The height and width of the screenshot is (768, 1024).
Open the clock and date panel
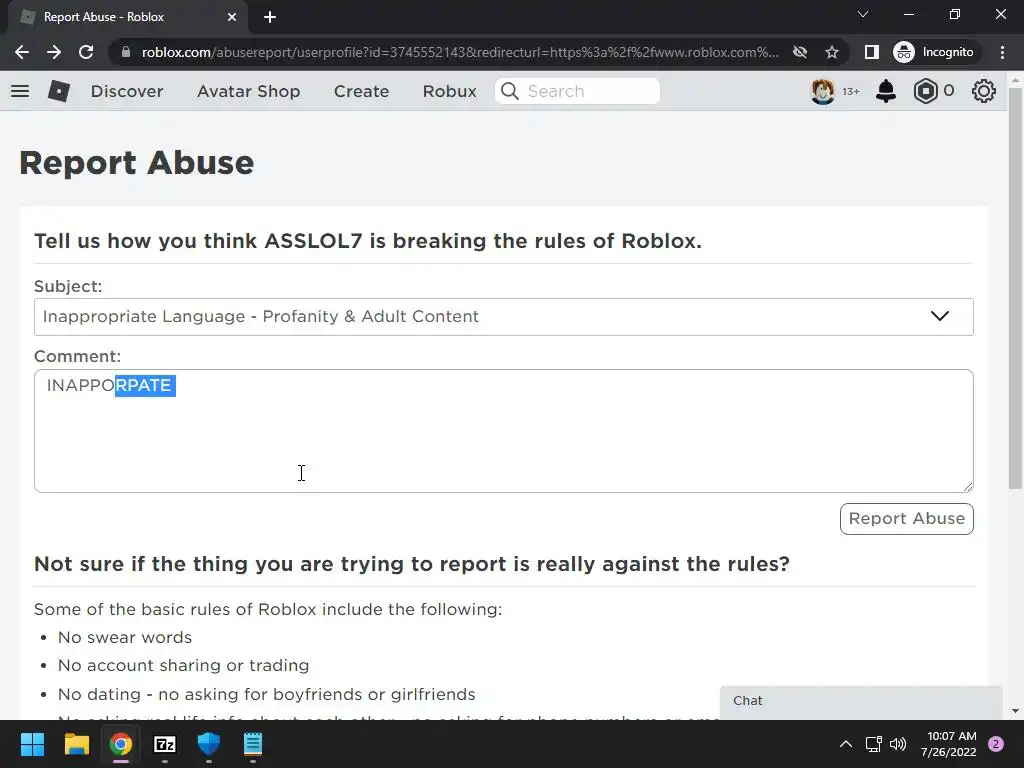[948, 744]
